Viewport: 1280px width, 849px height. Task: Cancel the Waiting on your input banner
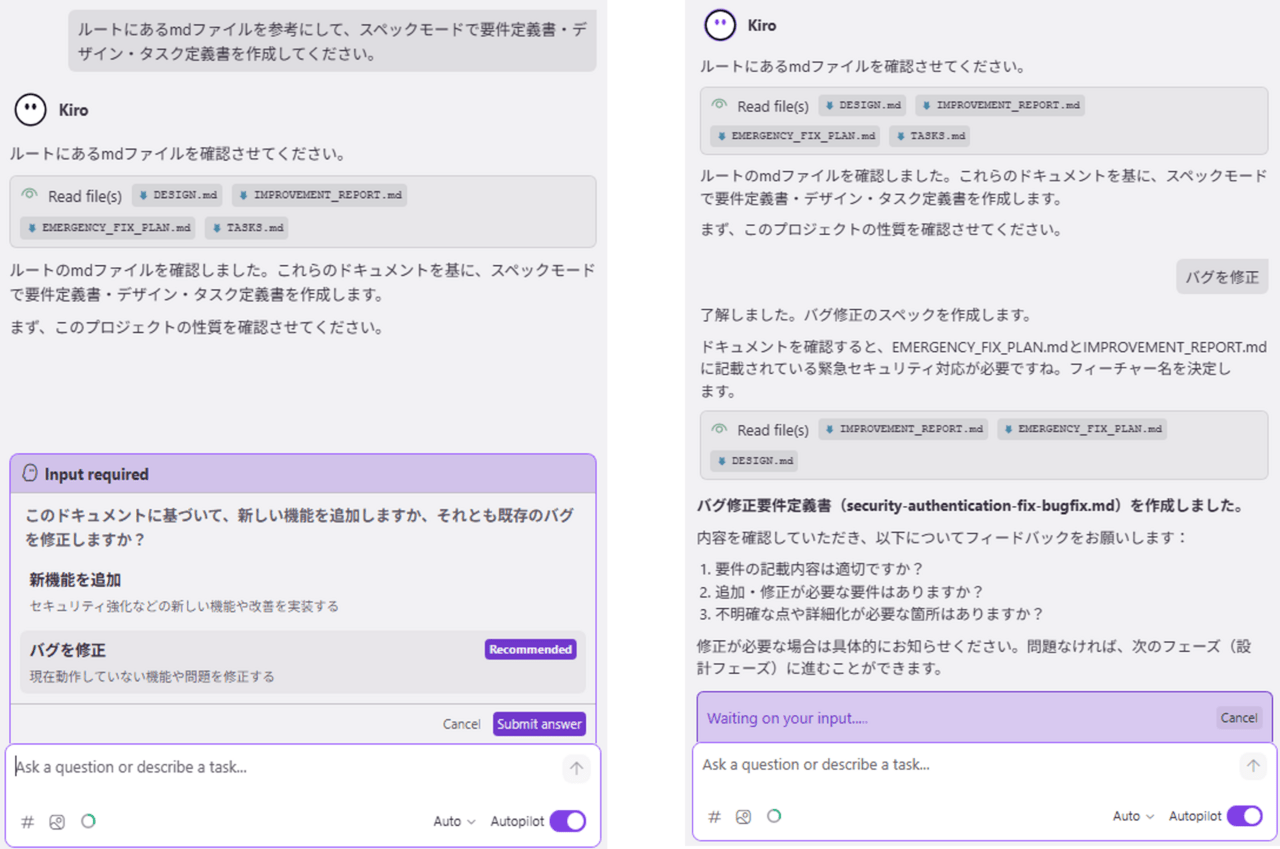click(1238, 718)
